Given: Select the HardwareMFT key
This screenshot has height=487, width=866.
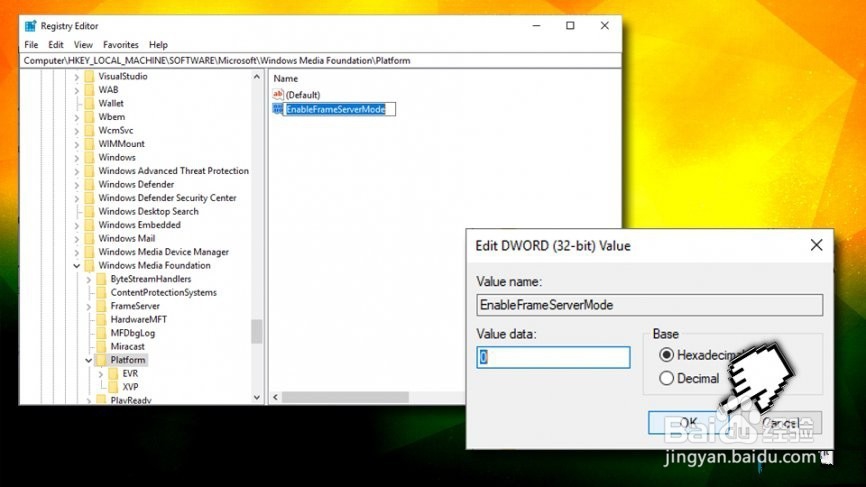Looking at the screenshot, I should [x=138, y=320].
